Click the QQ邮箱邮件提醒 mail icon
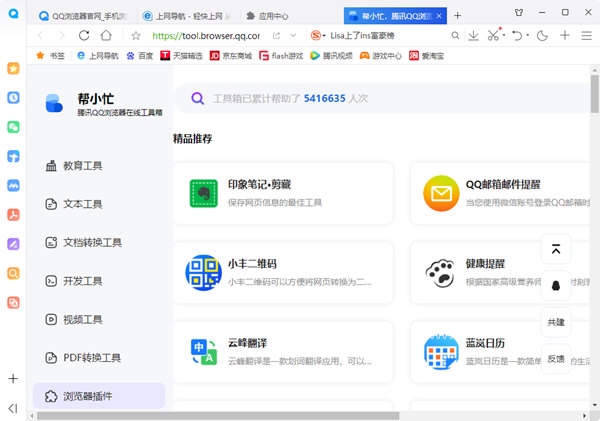This screenshot has height=421, width=600. [x=441, y=193]
